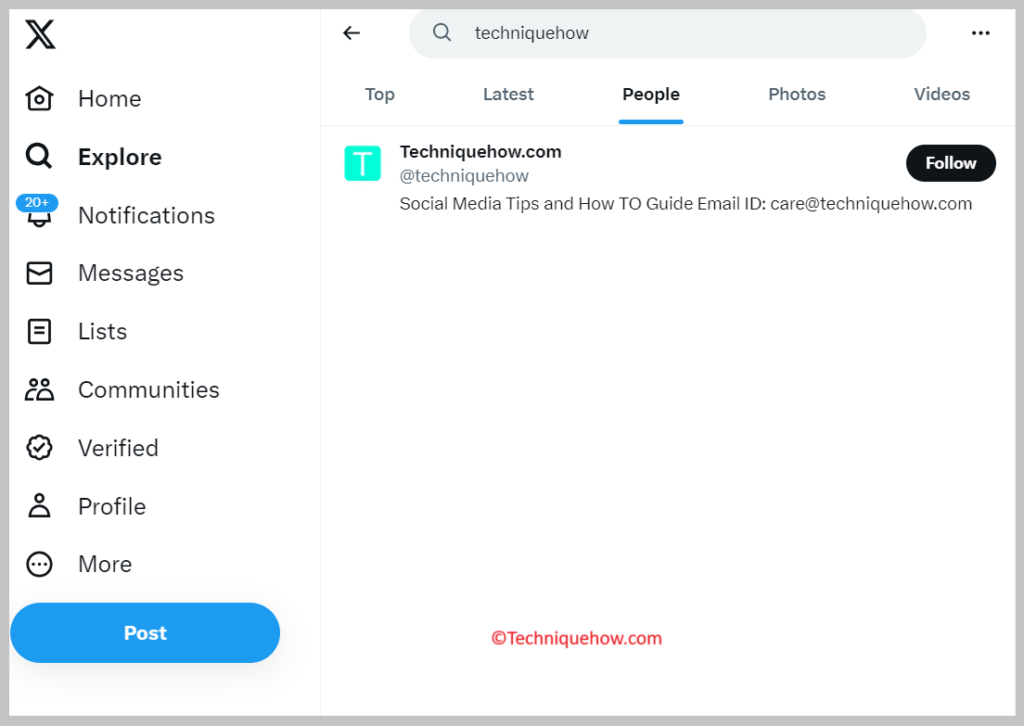Open the @techniquehow handle link
The width and height of the screenshot is (1024, 726).
point(464,176)
